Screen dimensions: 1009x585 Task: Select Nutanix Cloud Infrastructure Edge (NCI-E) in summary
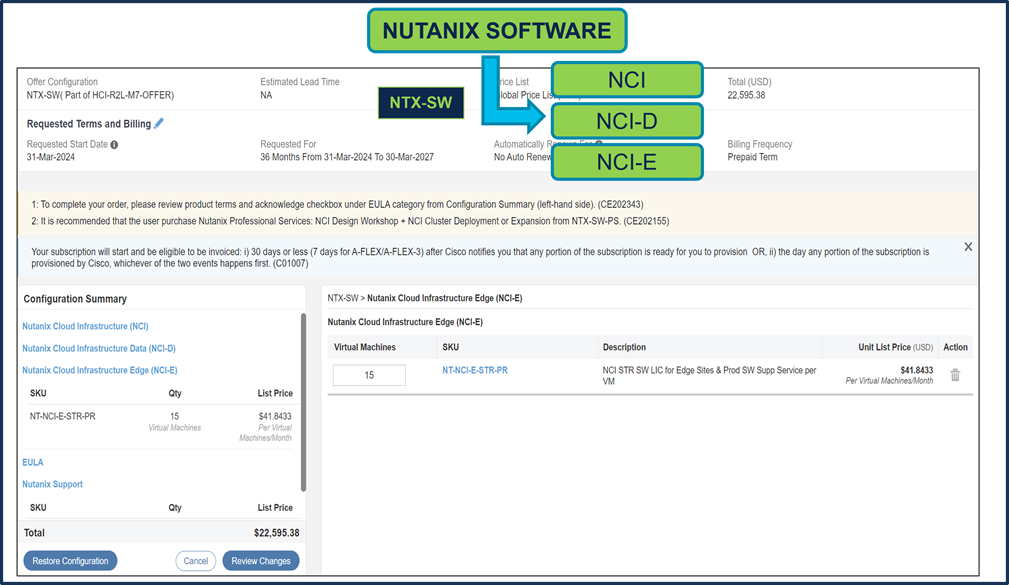tap(100, 370)
